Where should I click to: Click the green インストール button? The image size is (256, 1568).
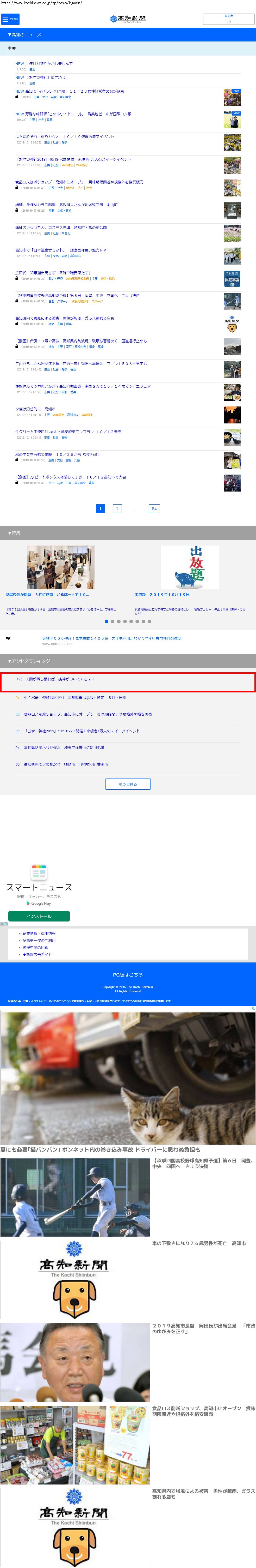[x=39, y=916]
